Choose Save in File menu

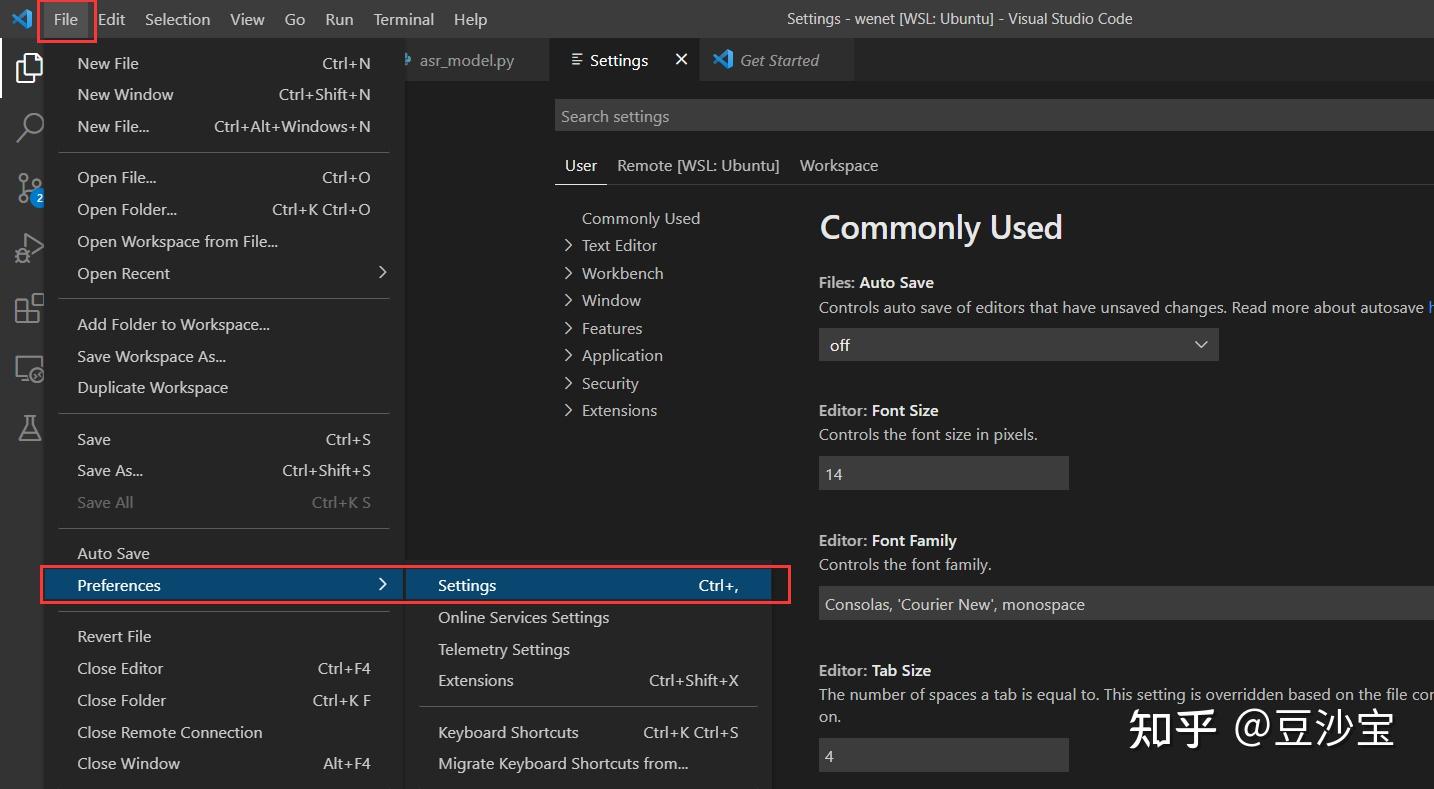pos(224,439)
